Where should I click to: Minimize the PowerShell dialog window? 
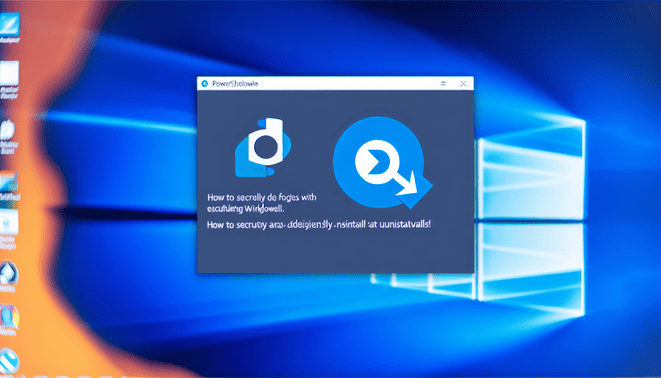443,83
